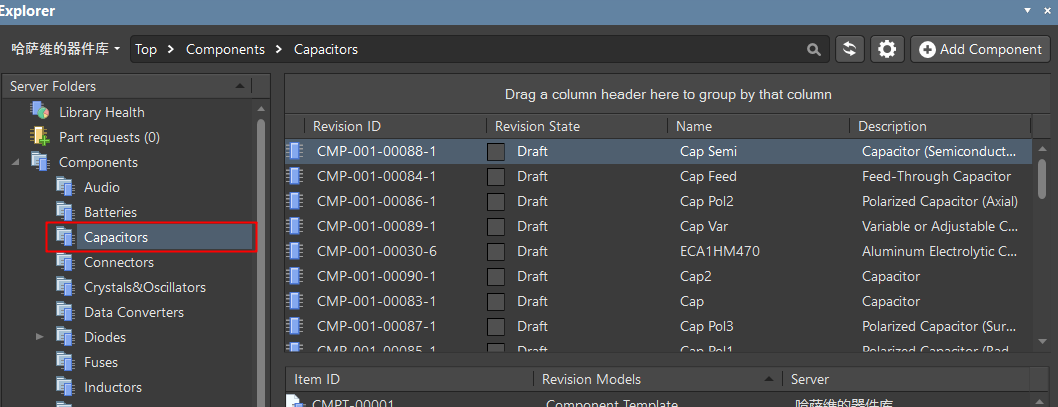The image size is (1058, 407).
Task: Click the Components folder icon
Action: [40, 162]
